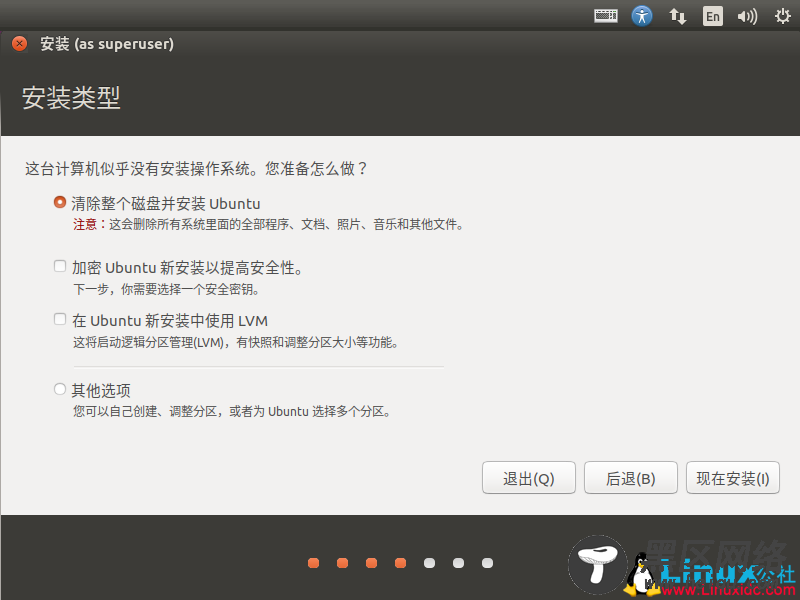Select 清除整个磁盘并安装 Ubuntu radio option

[x=60, y=202]
